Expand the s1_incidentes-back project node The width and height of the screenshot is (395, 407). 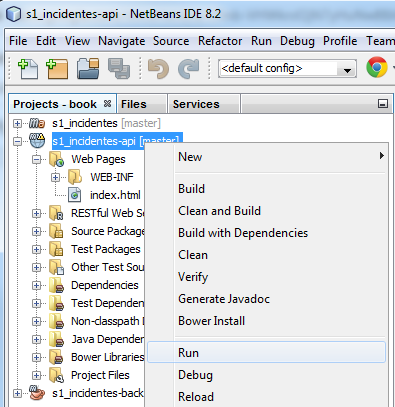pyautogui.click(x=17, y=394)
